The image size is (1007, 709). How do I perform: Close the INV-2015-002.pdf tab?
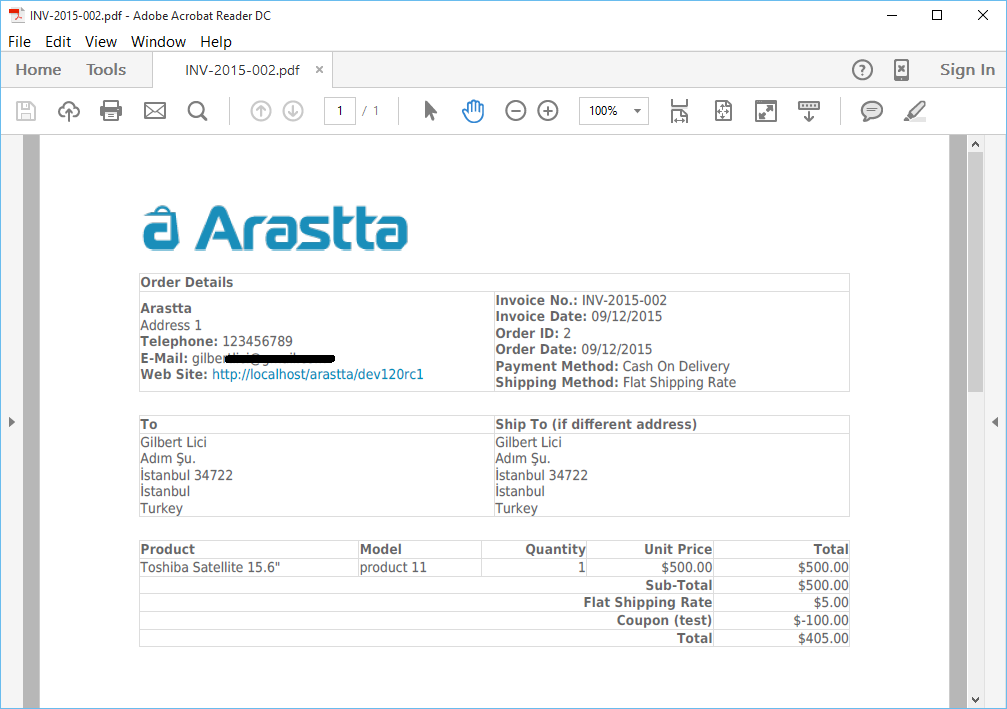(319, 69)
